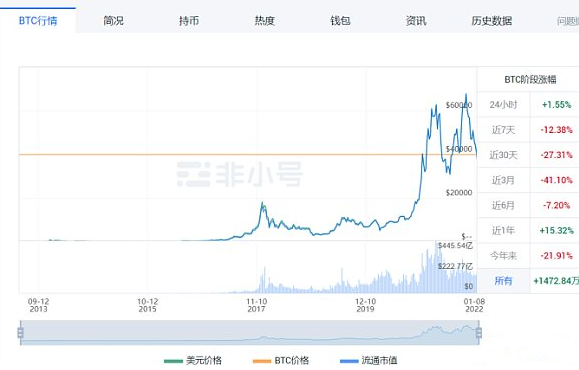The width and height of the screenshot is (579, 370).
Task: Click the $445.54亿 volume axis label
Action: pos(455,246)
